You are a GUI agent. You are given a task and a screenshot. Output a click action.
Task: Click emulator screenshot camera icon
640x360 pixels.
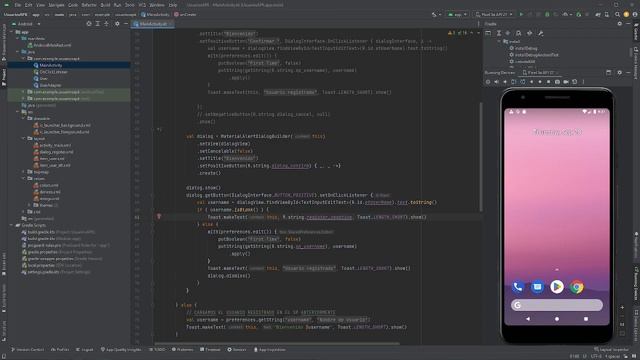(557, 82)
